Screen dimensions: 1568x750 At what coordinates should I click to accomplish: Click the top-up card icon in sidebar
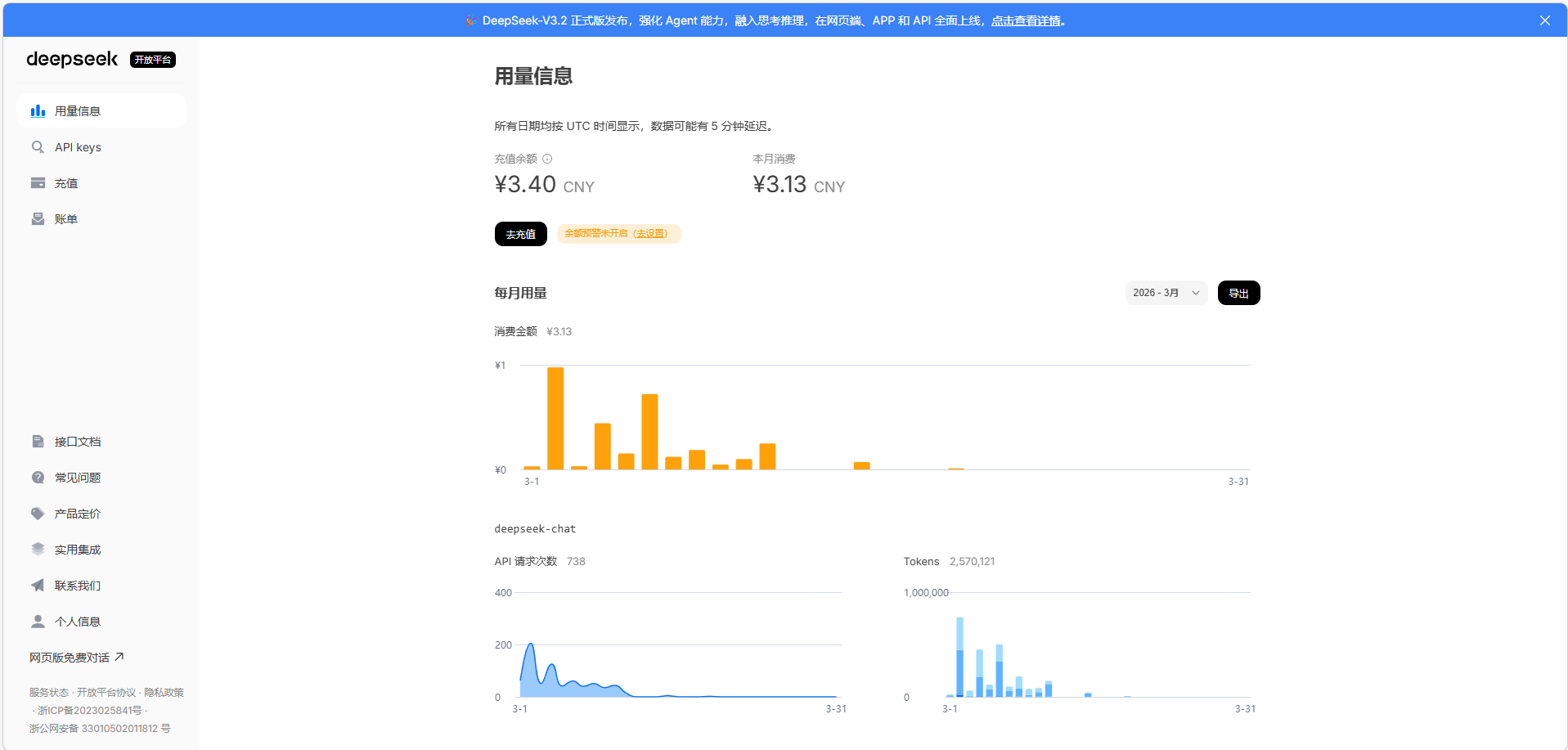[x=38, y=183]
